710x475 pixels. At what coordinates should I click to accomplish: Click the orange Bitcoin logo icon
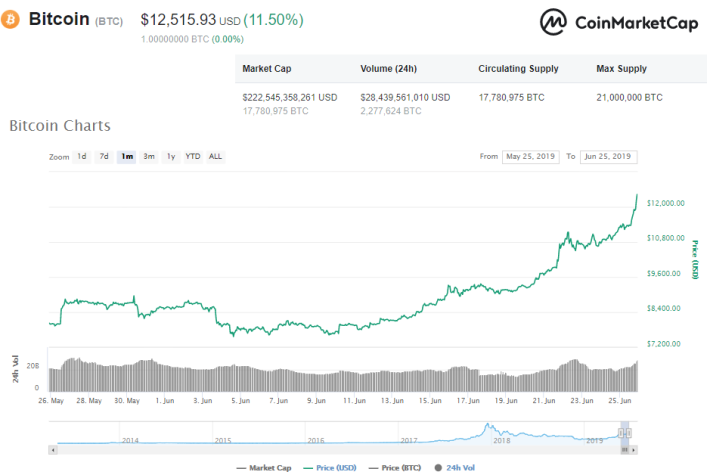click(x=10, y=19)
